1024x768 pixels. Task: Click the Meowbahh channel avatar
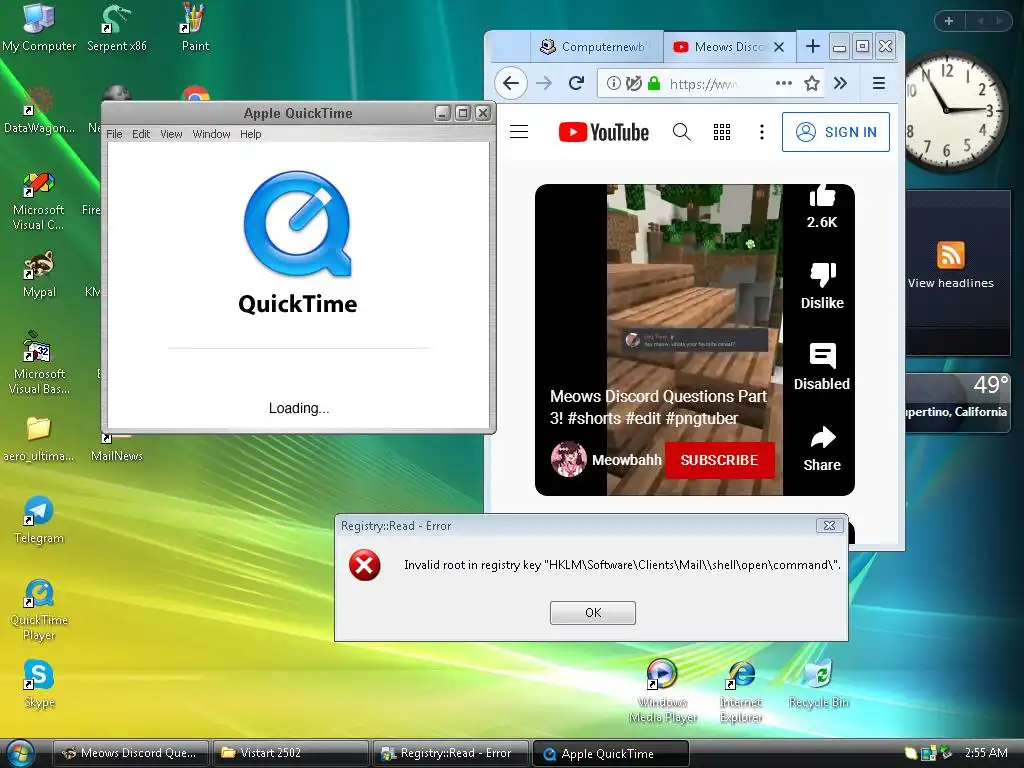click(568, 459)
